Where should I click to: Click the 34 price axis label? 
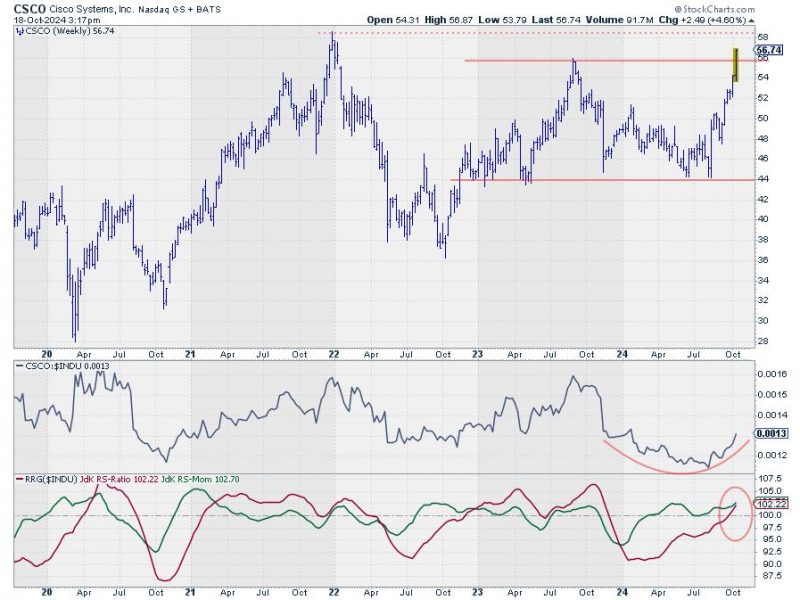tap(763, 281)
